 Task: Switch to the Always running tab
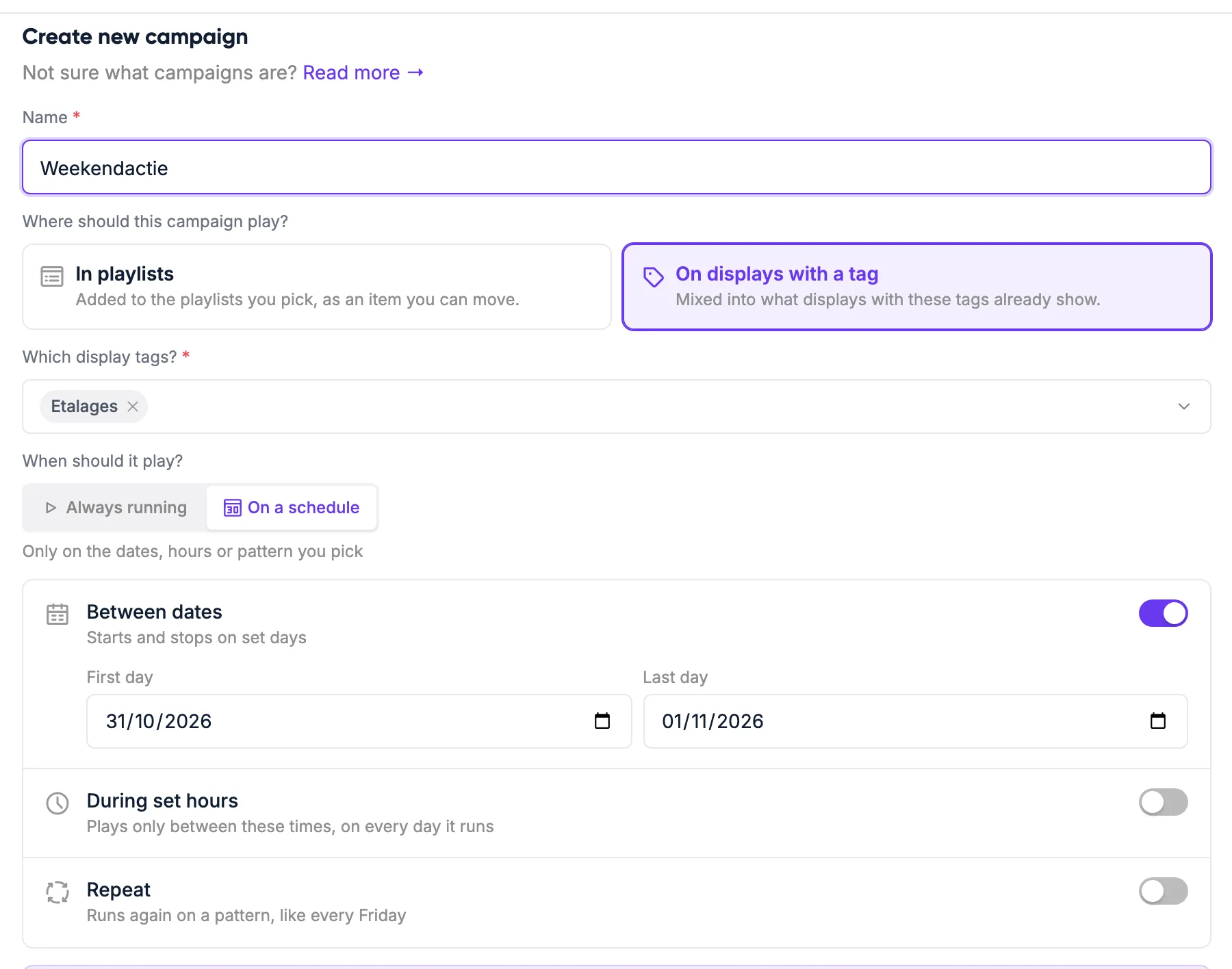coord(116,508)
